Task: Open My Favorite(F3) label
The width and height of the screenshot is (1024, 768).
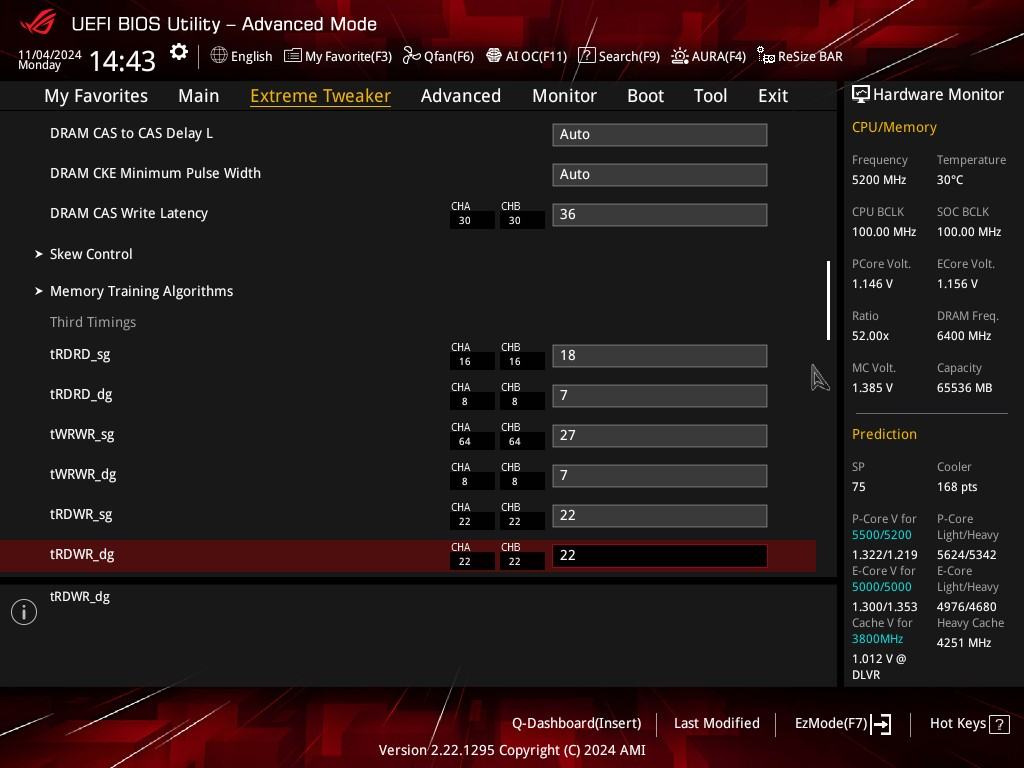Action: pyautogui.click(x=348, y=56)
